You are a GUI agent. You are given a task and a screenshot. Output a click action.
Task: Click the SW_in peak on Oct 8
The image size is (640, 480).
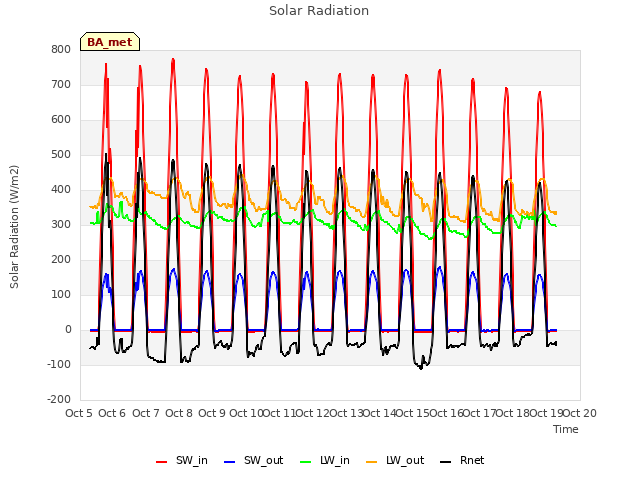pyautogui.click(x=173, y=60)
